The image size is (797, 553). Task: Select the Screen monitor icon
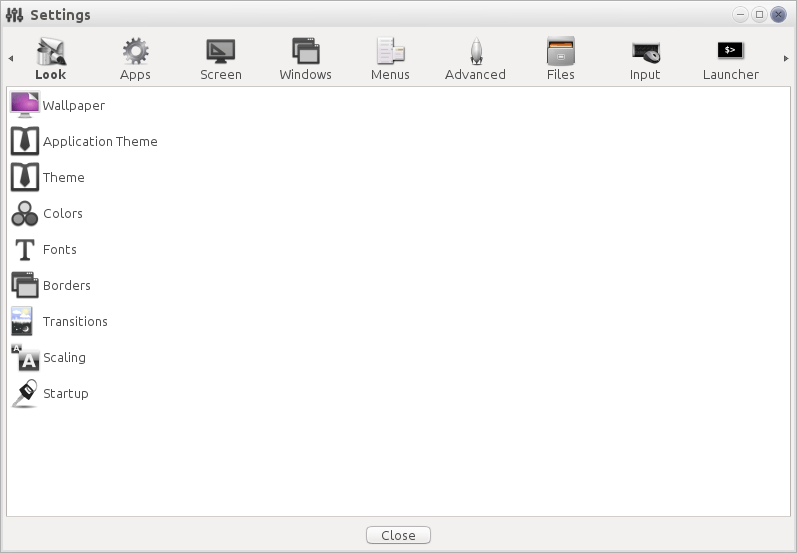point(221,51)
